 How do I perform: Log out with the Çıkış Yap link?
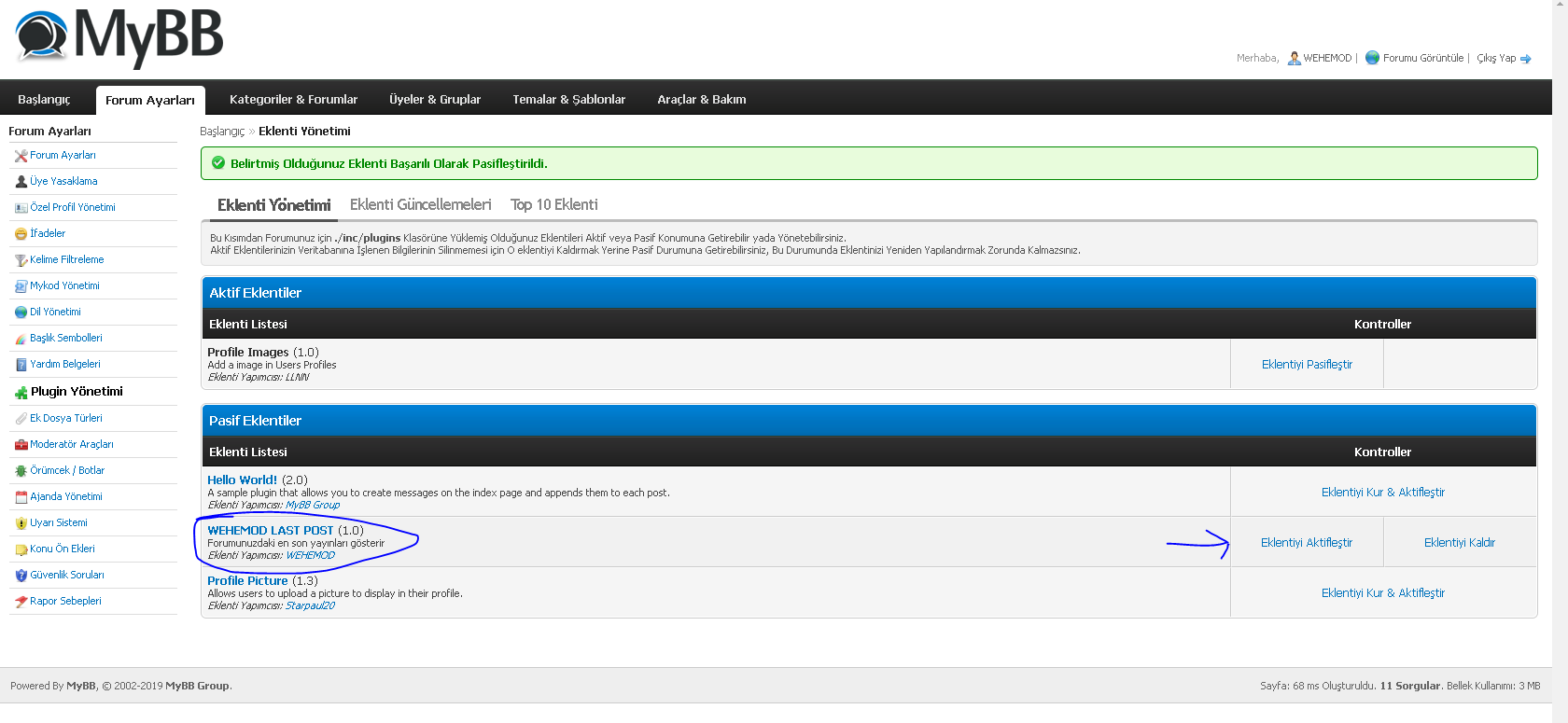(1496, 58)
